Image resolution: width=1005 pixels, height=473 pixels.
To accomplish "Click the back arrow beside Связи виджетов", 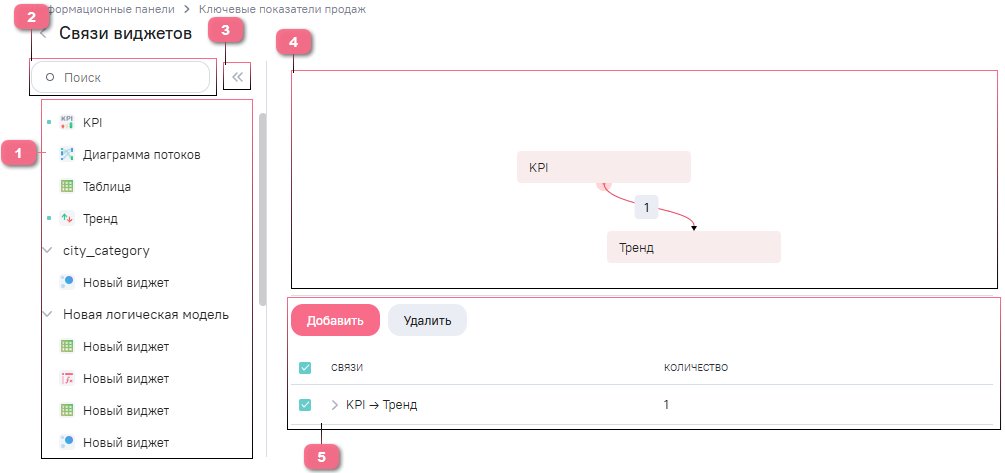I will click(43, 35).
